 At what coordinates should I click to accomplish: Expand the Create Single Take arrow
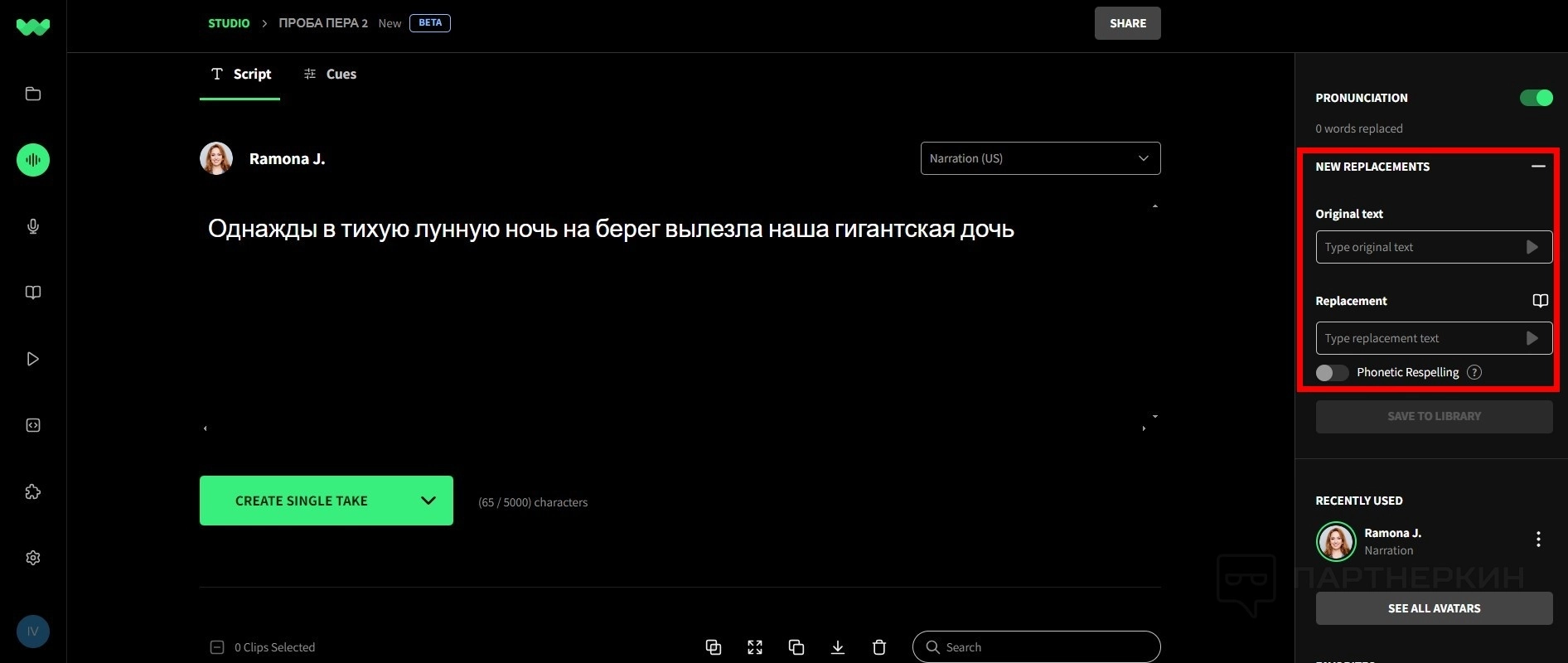tap(428, 501)
